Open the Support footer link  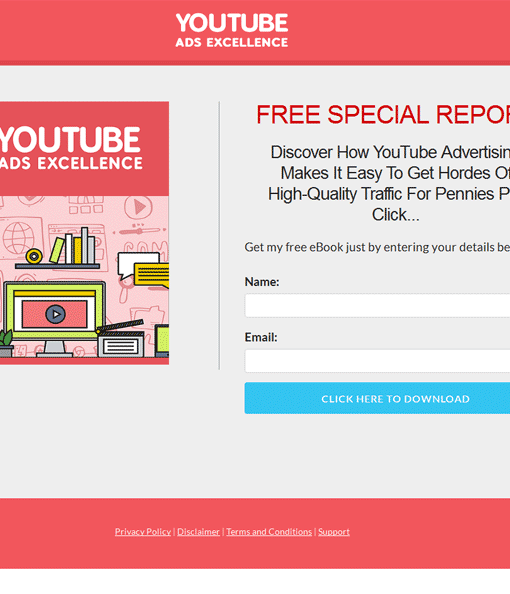pyautogui.click(x=334, y=531)
